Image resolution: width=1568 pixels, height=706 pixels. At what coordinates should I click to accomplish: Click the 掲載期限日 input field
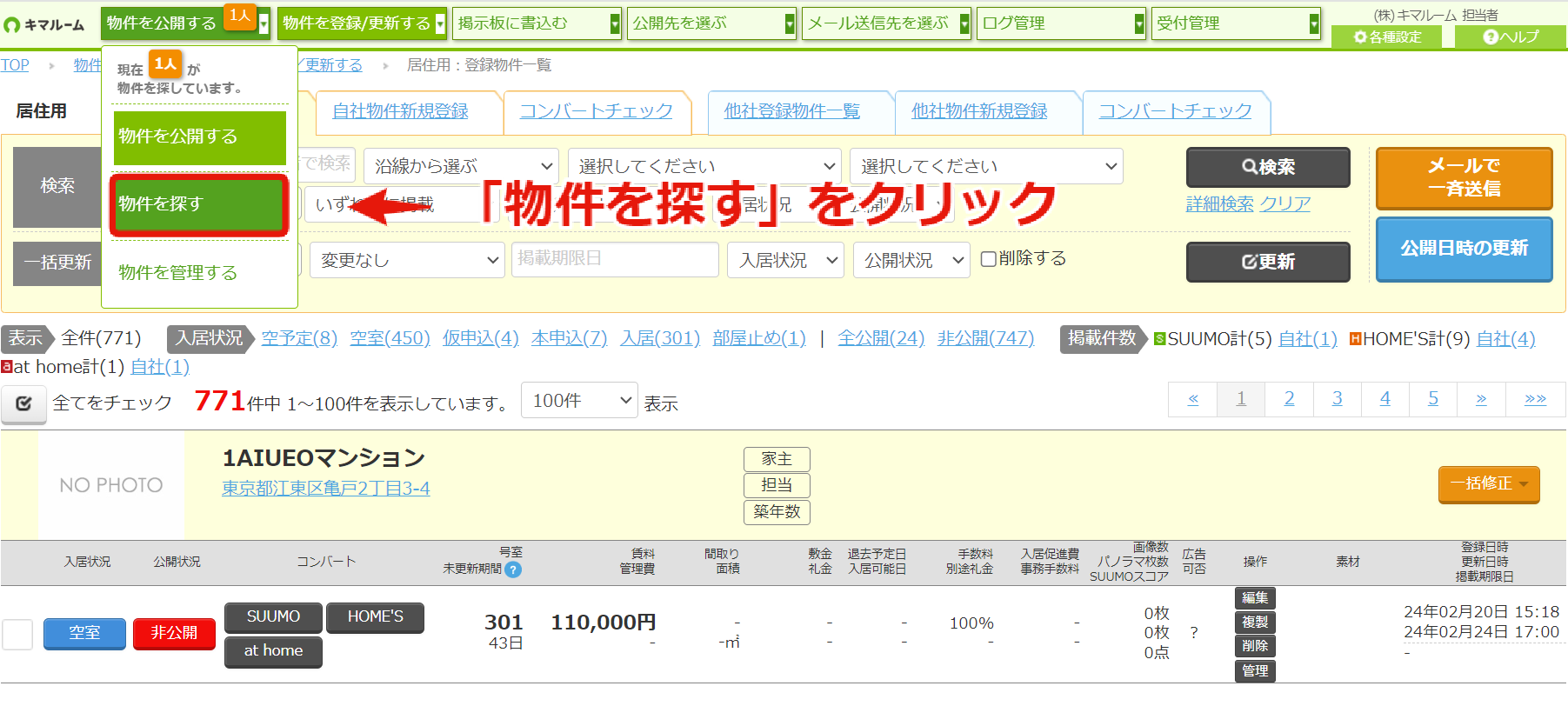pos(615,259)
